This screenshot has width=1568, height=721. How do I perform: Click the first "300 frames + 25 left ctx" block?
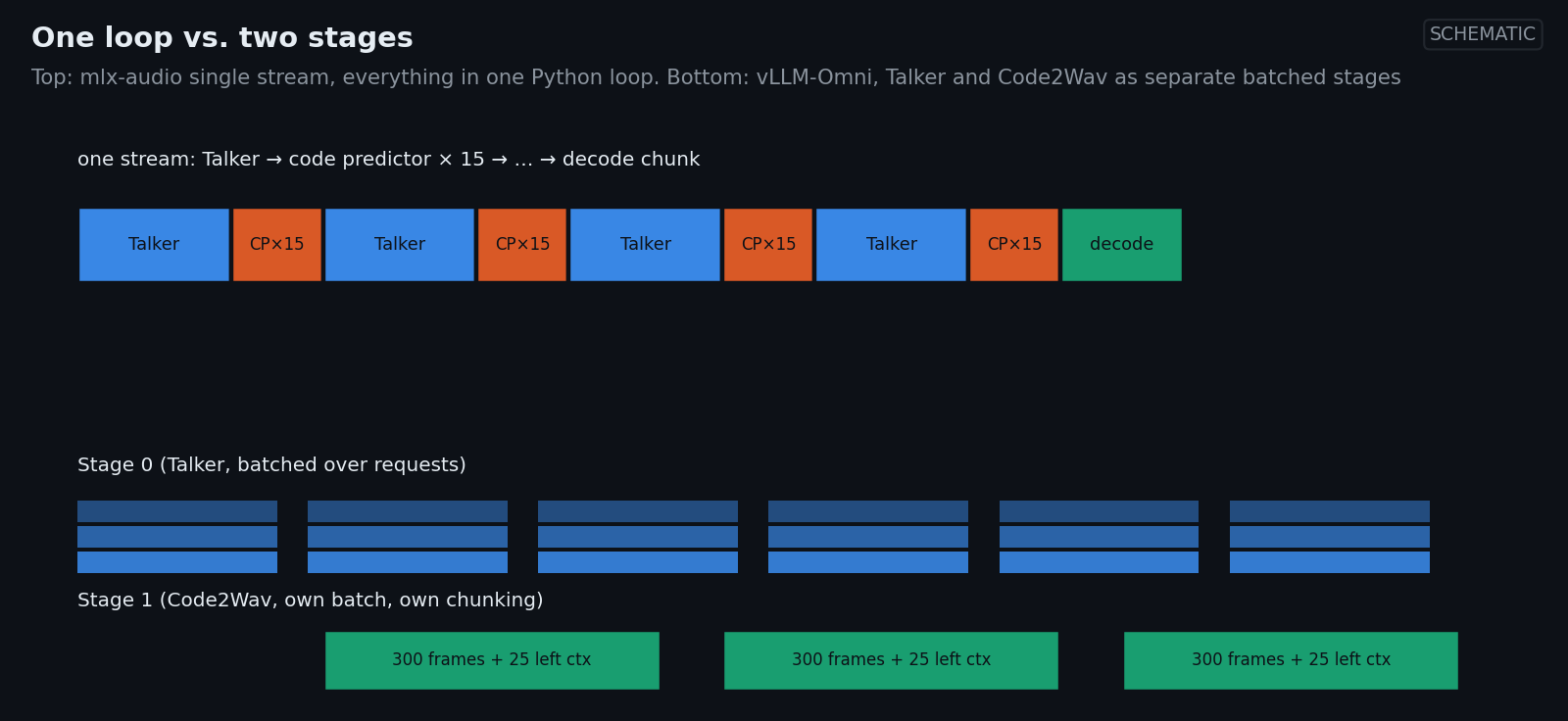492,660
